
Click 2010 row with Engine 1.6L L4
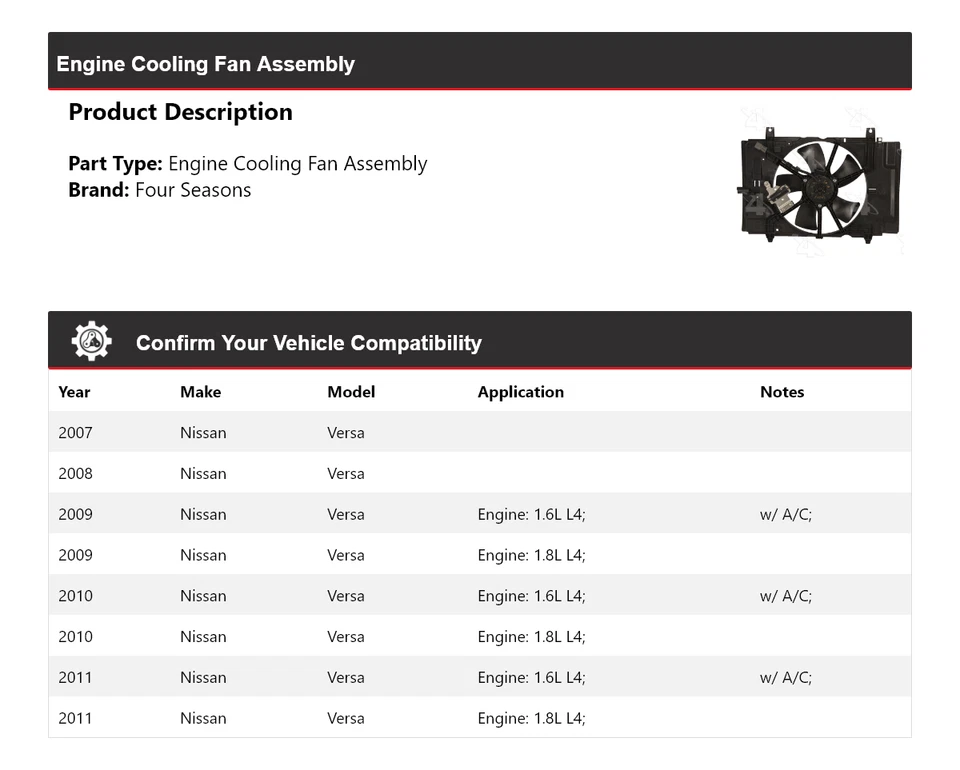[x=479, y=596]
